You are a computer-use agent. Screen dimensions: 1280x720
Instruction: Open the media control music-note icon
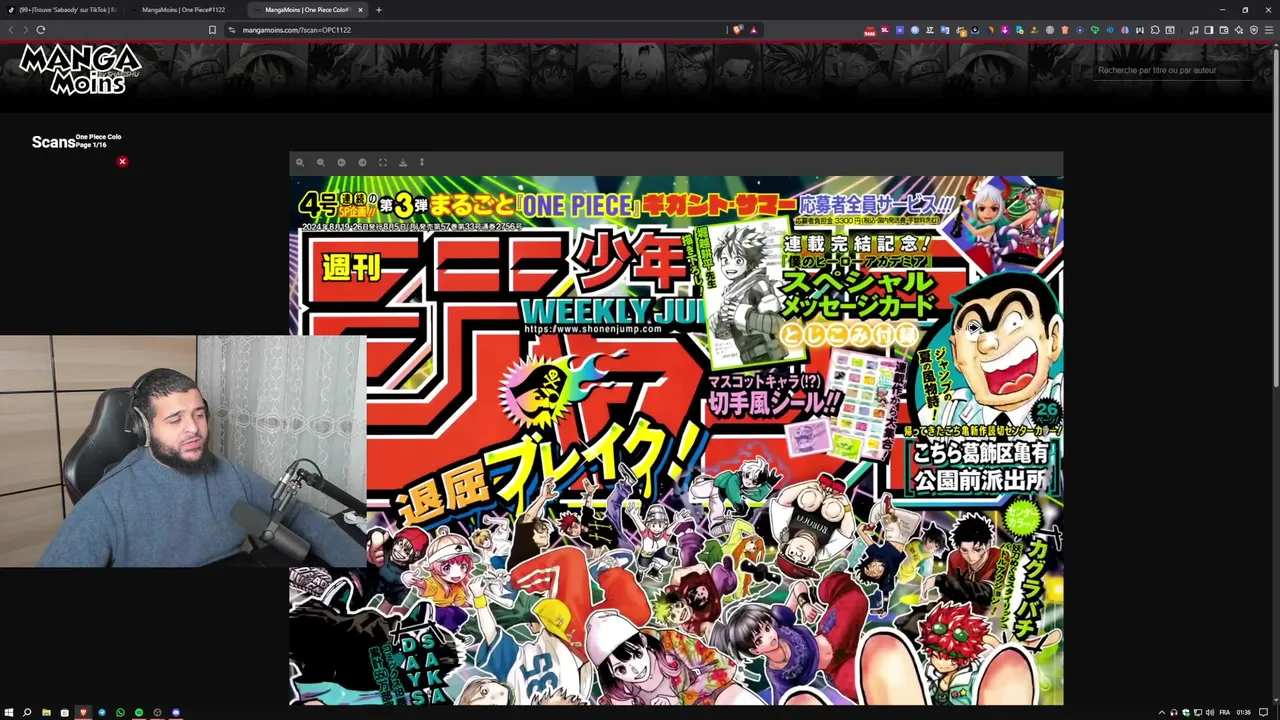(1194, 30)
